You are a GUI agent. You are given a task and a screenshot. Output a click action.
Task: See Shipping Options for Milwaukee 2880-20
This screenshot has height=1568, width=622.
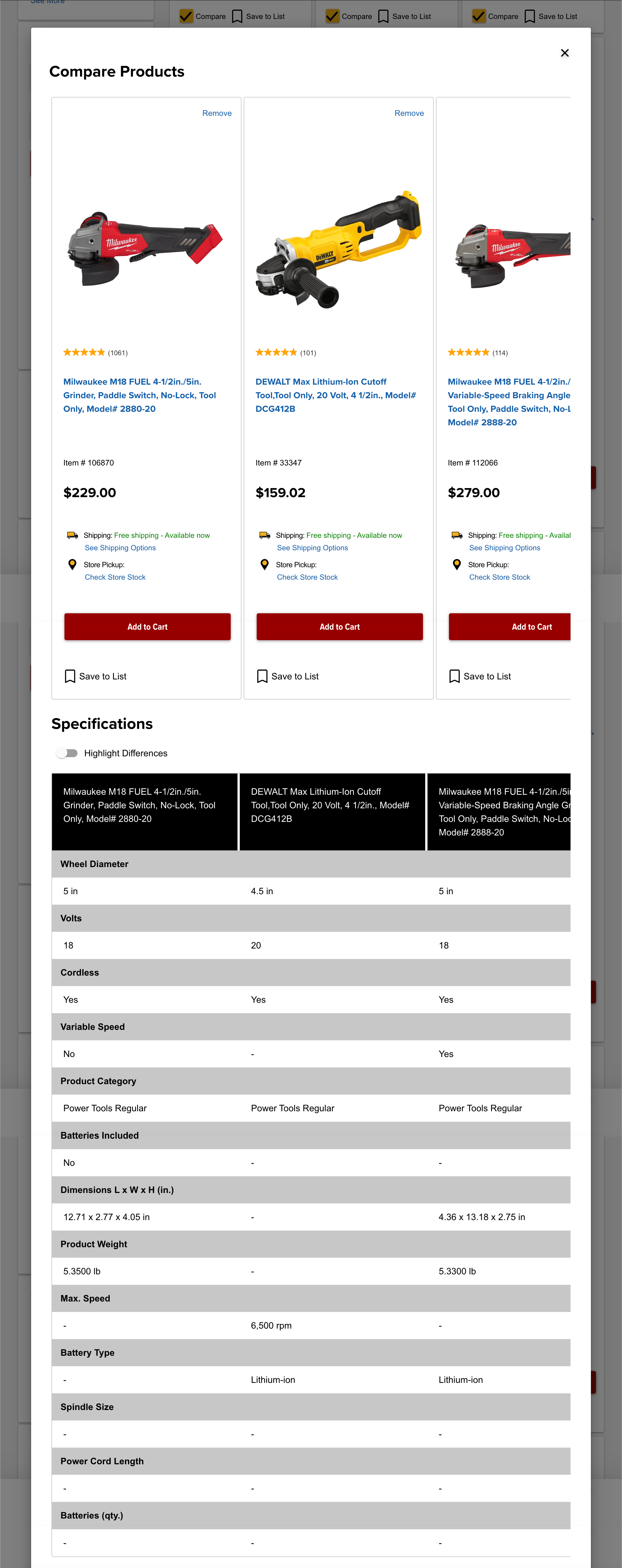tap(120, 548)
